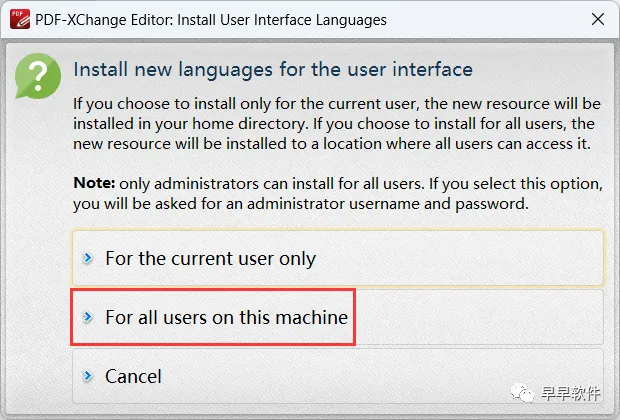The width and height of the screenshot is (620, 420).
Task: Click the 'If you select this option' text
Action: click(500, 184)
